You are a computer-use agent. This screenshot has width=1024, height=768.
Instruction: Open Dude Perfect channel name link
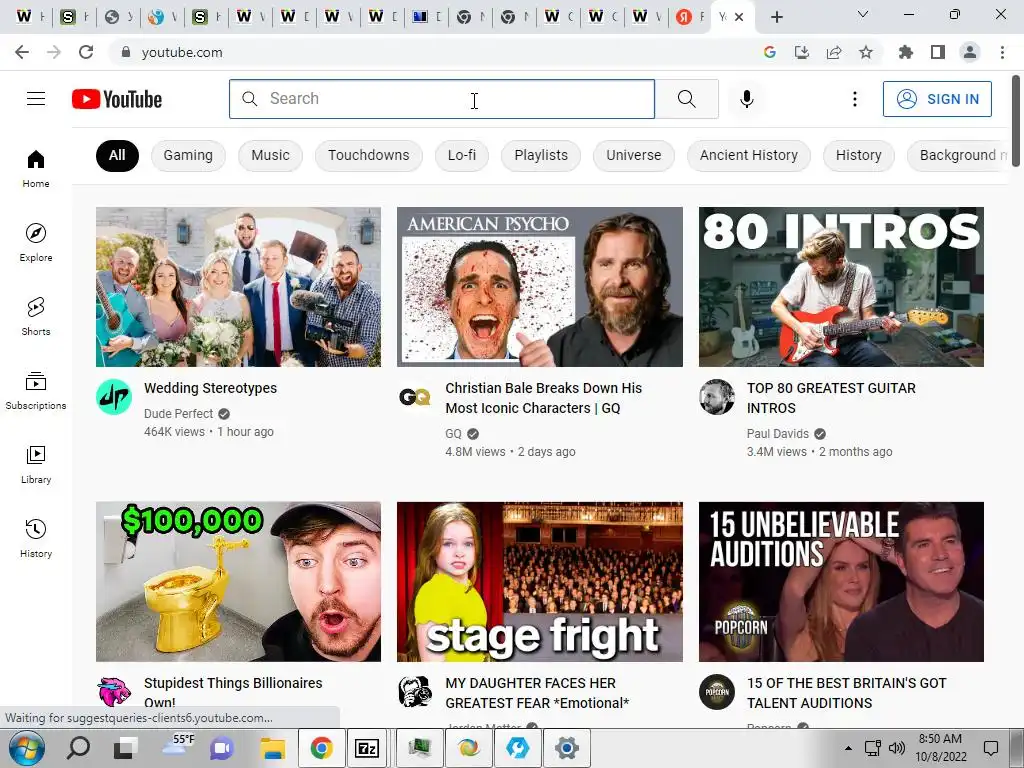[x=178, y=413]
